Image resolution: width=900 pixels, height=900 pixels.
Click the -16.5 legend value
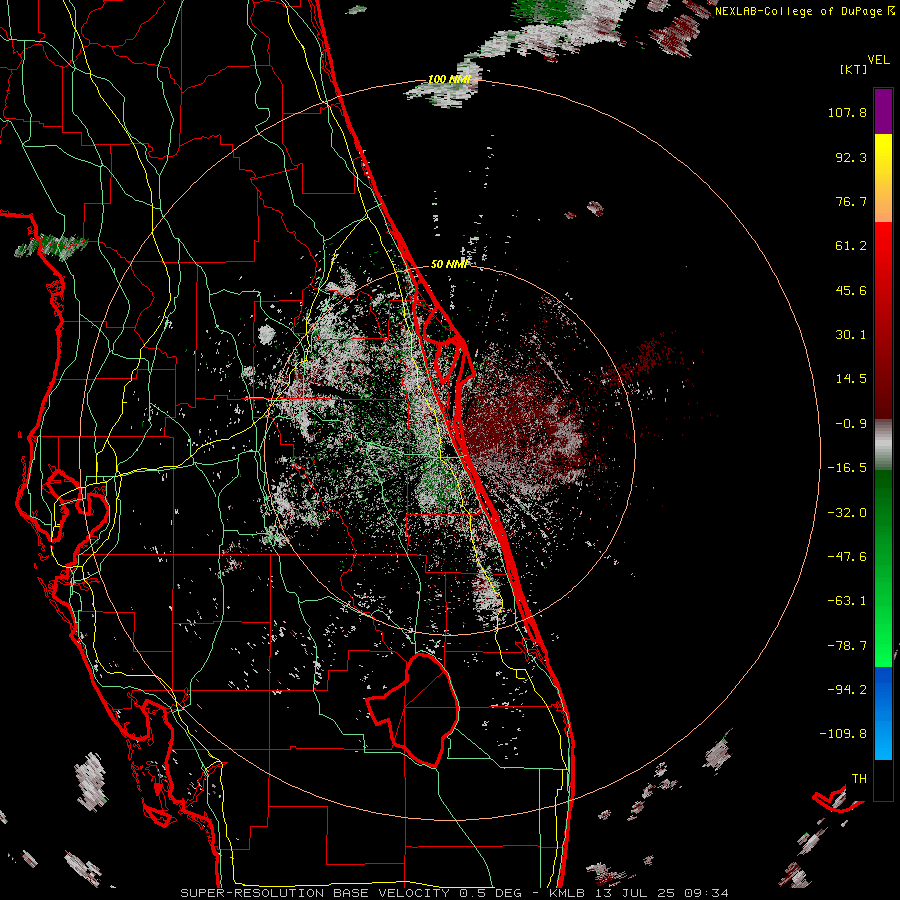point(847,468)
